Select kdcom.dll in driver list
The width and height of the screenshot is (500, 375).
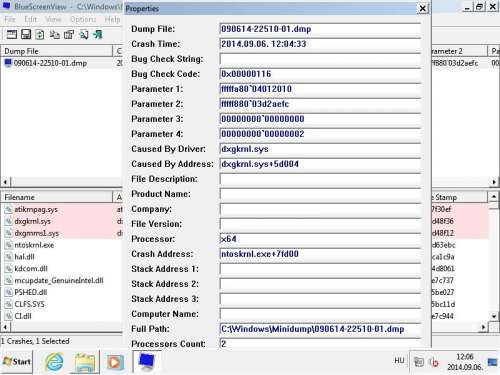point(31,269)
